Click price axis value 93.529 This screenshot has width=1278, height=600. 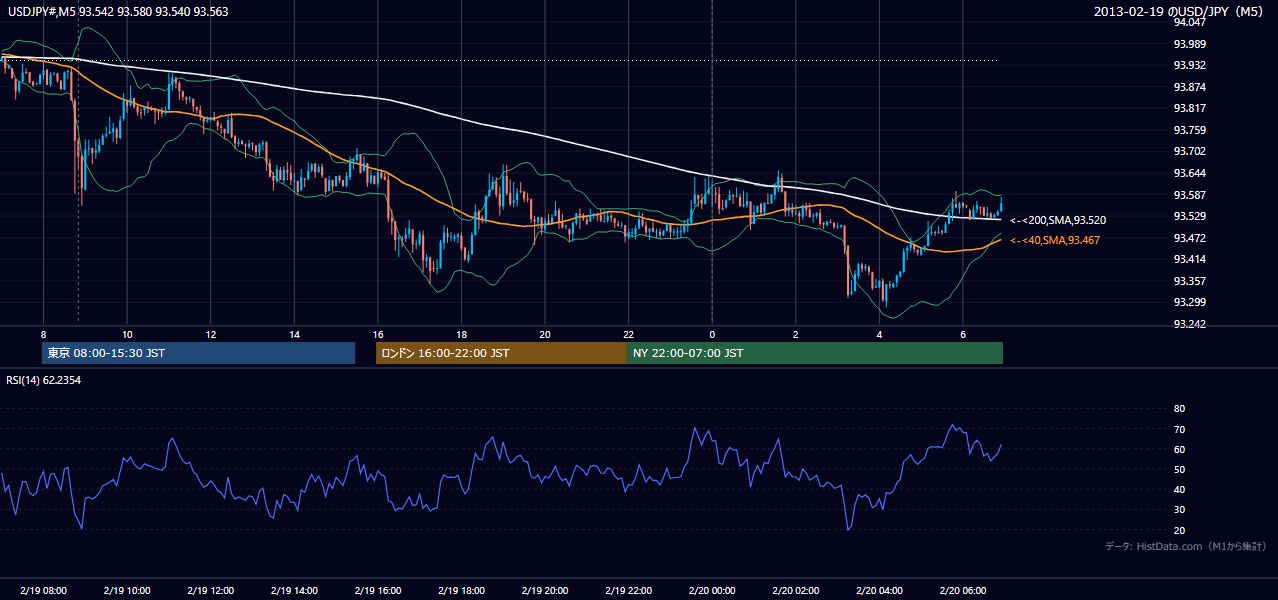click(x=1188, y=216)
